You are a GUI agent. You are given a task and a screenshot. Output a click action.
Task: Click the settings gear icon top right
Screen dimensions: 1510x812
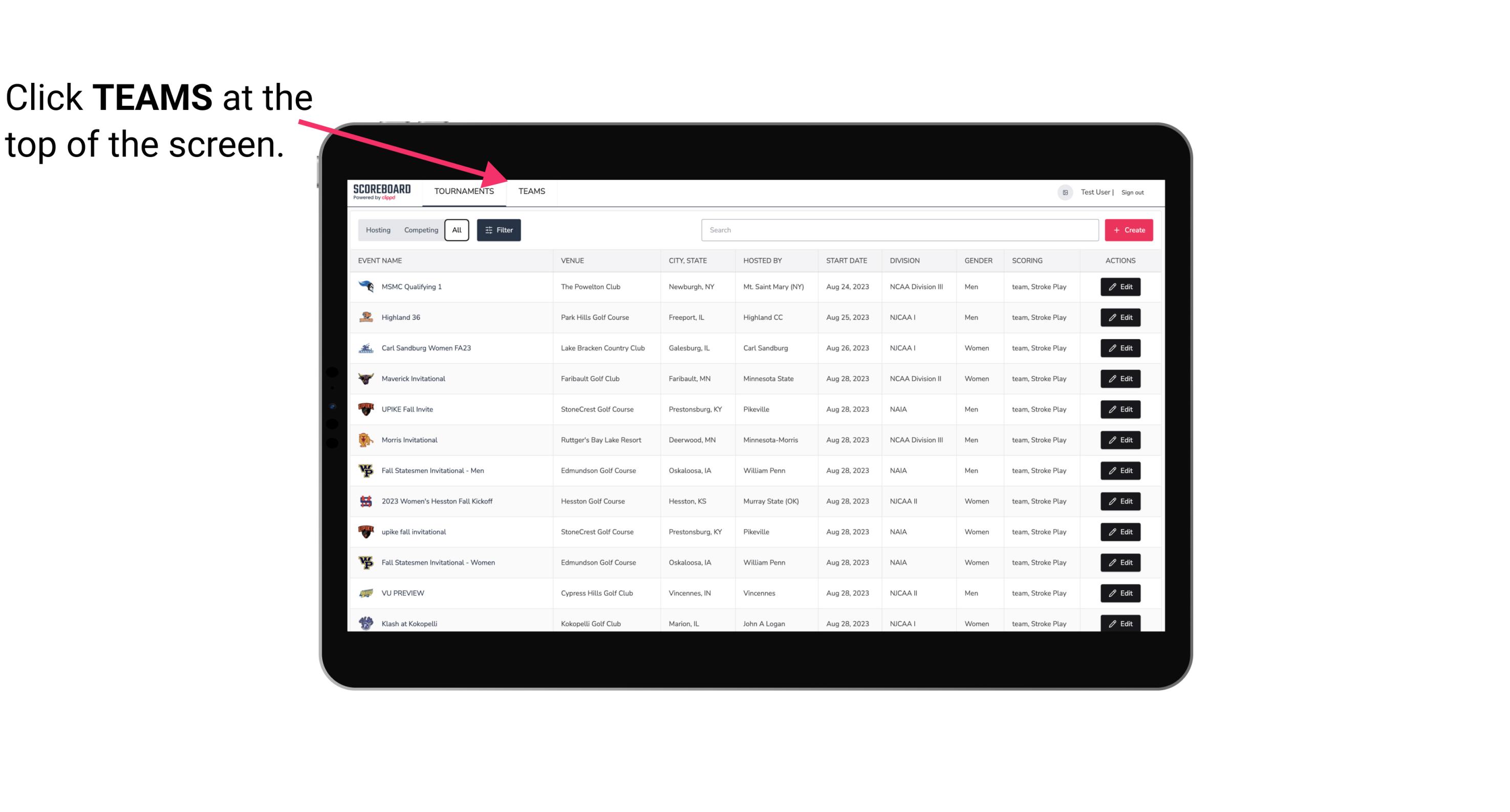coord(1064,191)
